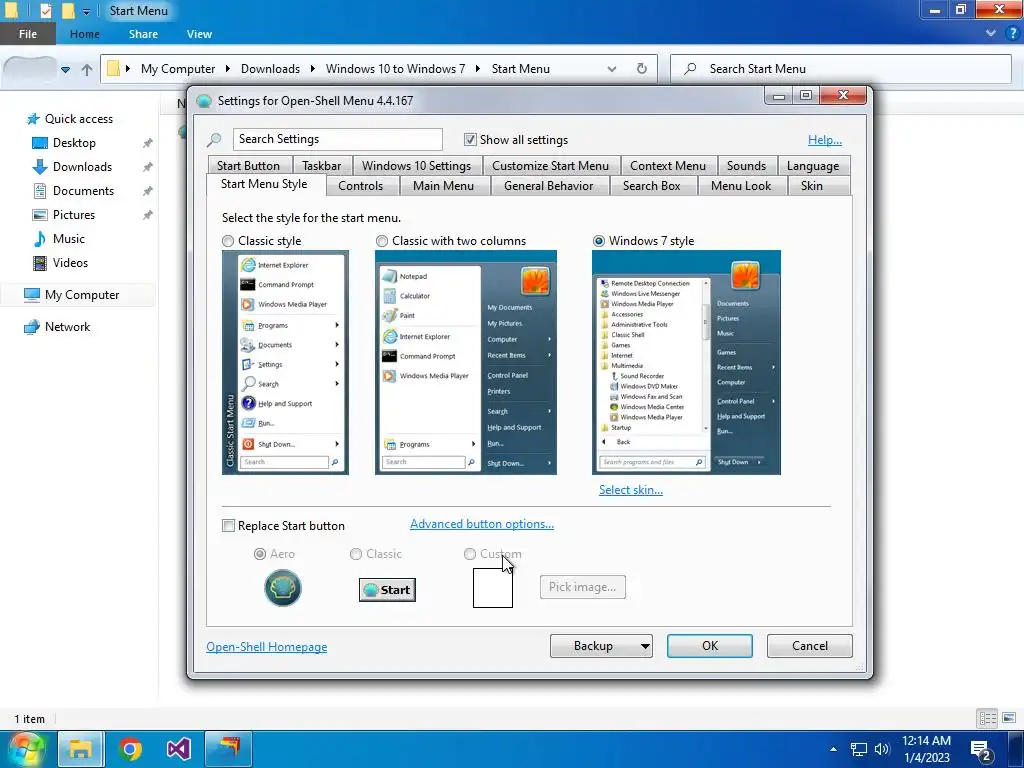Click the Search Start Menu box

841,69
